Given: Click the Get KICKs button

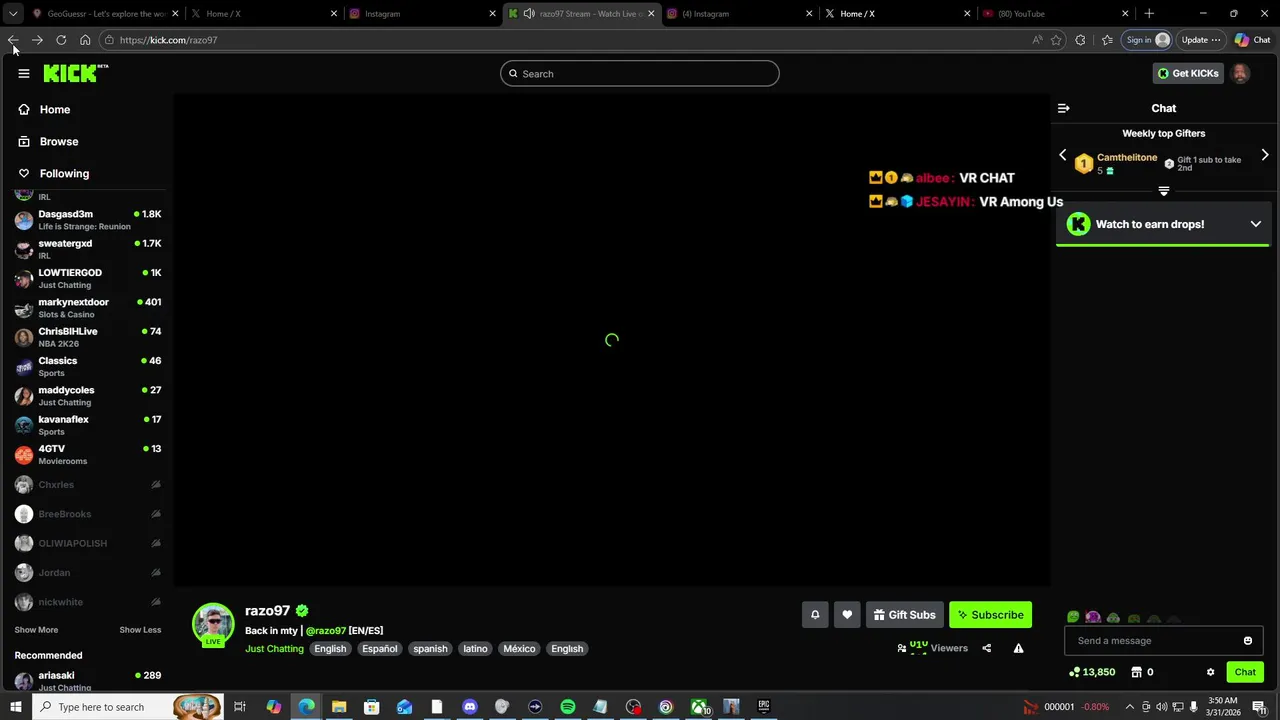Looking at the screenshot, I should coord(1188,73).
